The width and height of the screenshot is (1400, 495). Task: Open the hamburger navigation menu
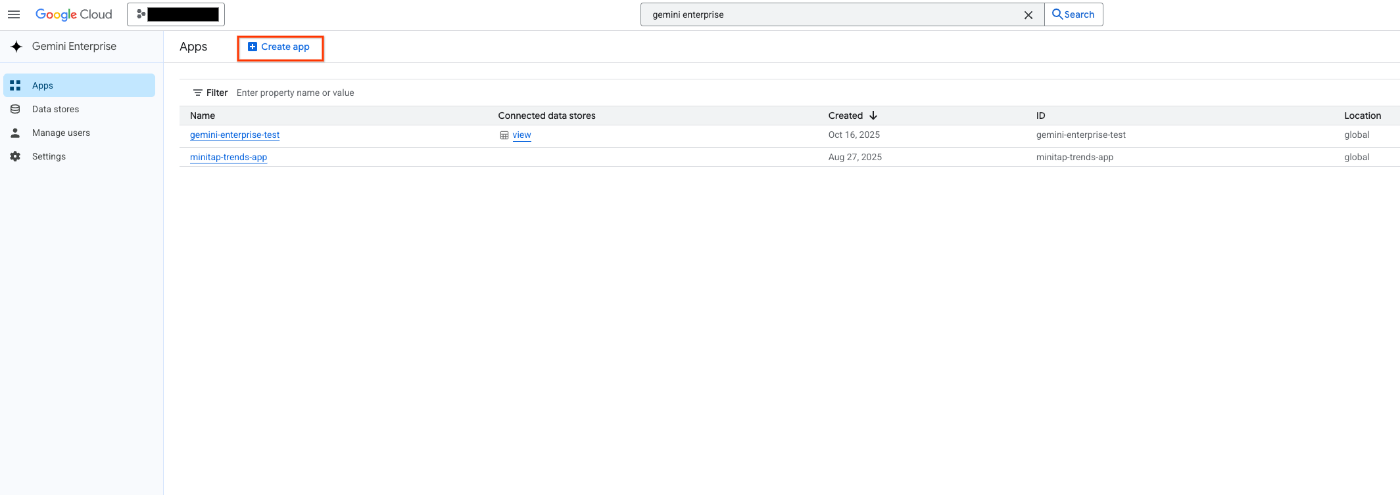pyautogui.click(x=14, y=15)
